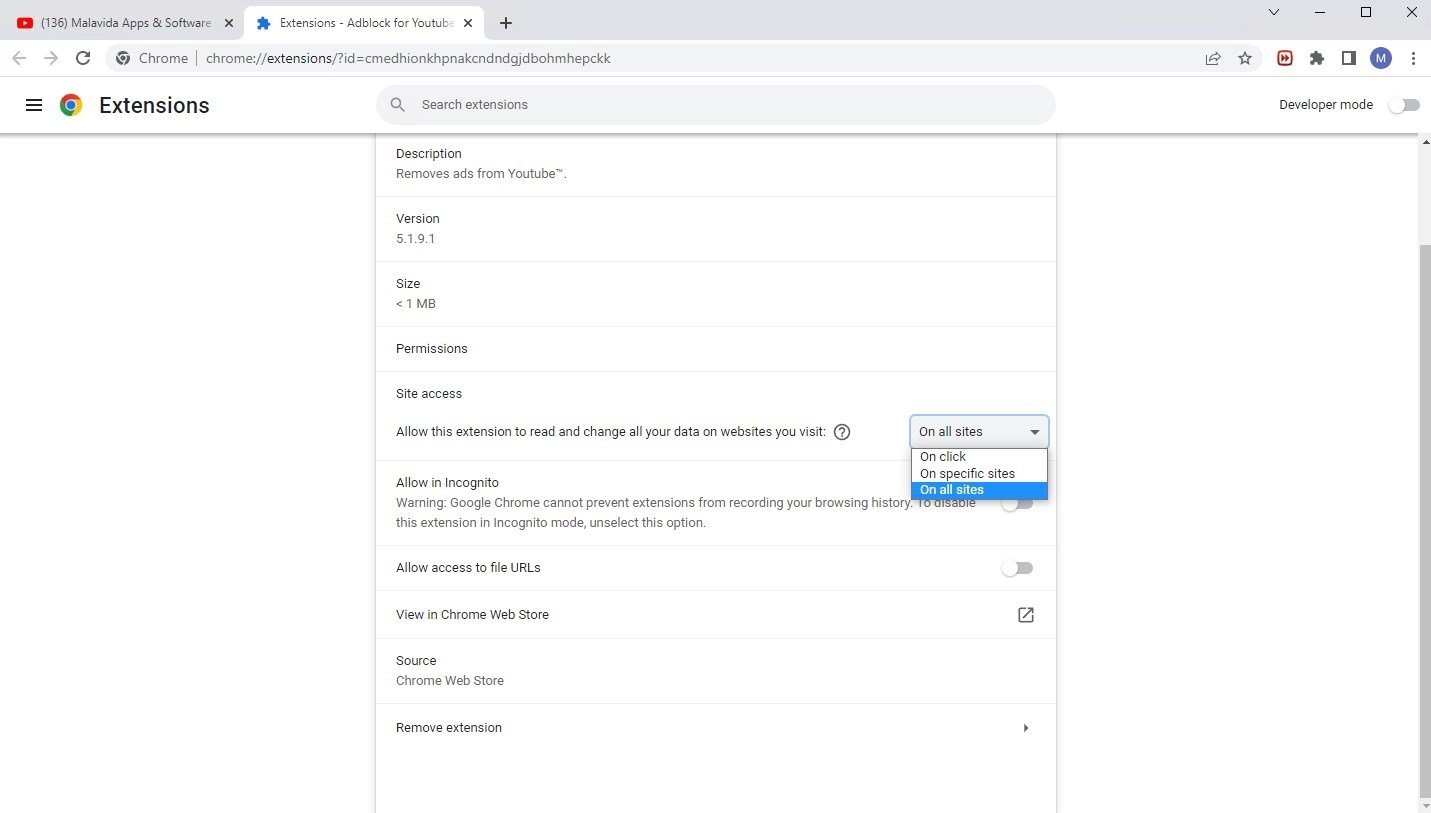Expand the Remove extension arrow
Viewport: 1431px width, 813px height.
coord(1026,728)
